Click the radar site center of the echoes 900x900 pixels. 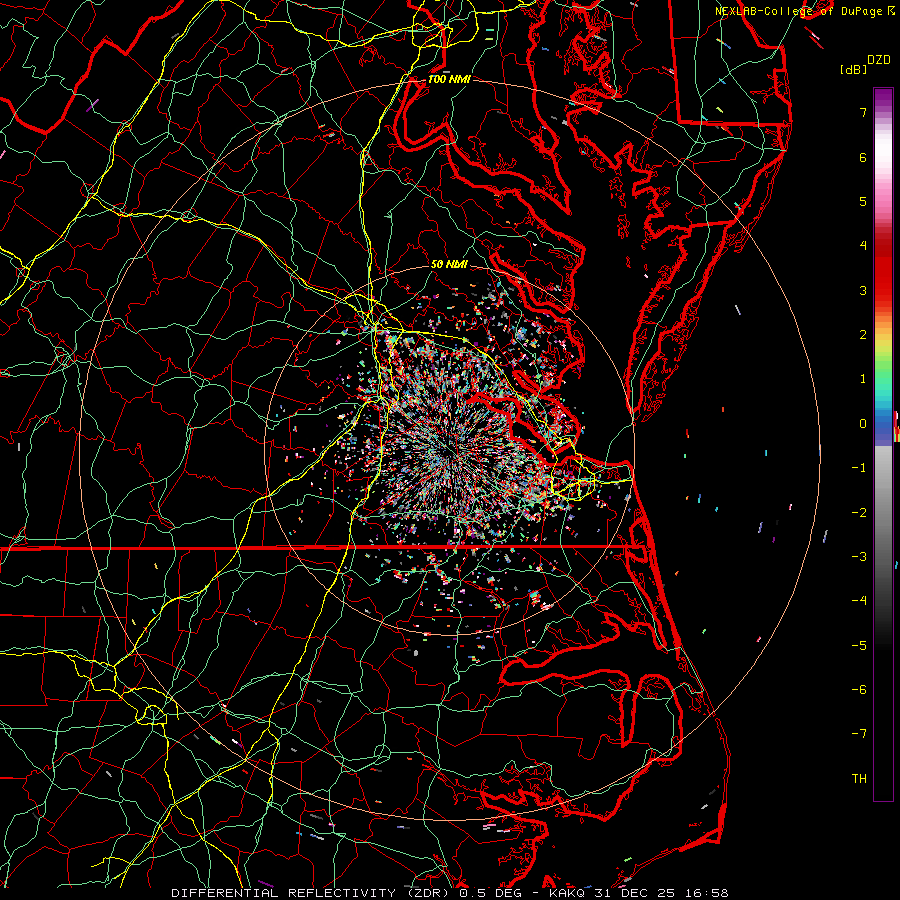(x=450, y=451)
